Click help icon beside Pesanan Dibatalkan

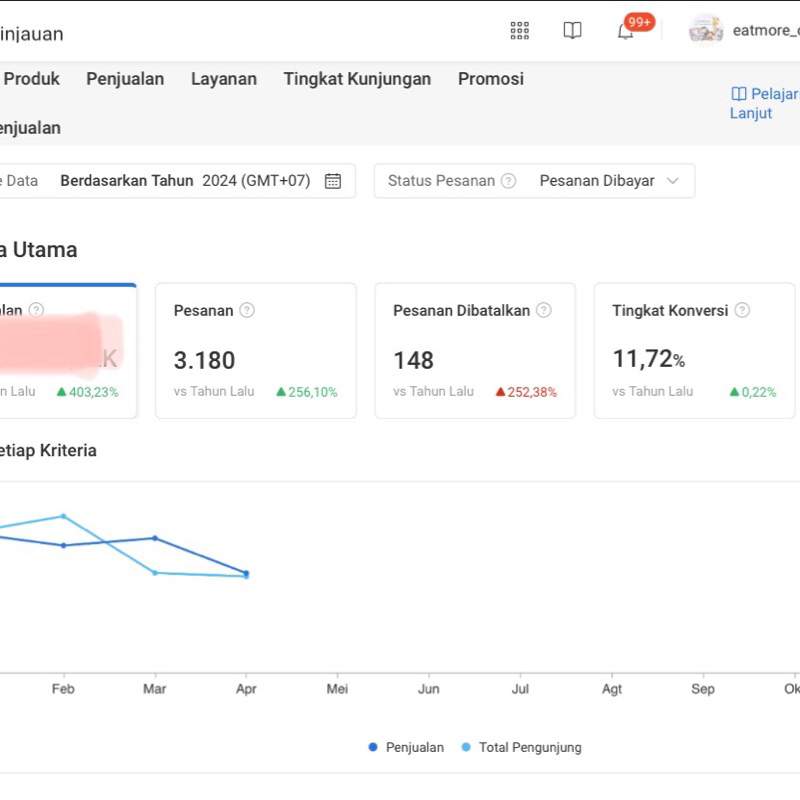coord(544,310)
